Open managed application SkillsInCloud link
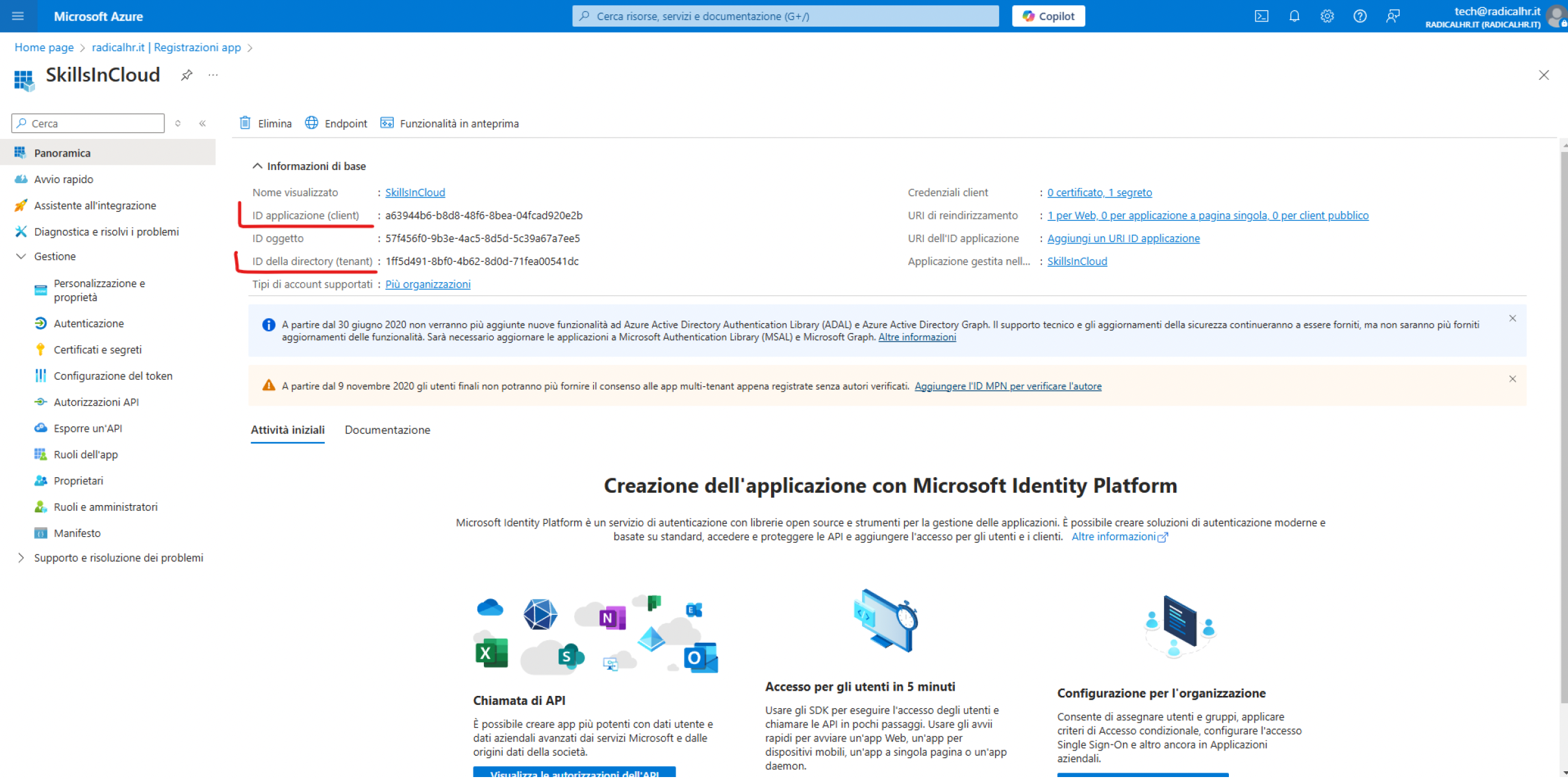This screenshot has width=1568, height=779. (1077, 262)
